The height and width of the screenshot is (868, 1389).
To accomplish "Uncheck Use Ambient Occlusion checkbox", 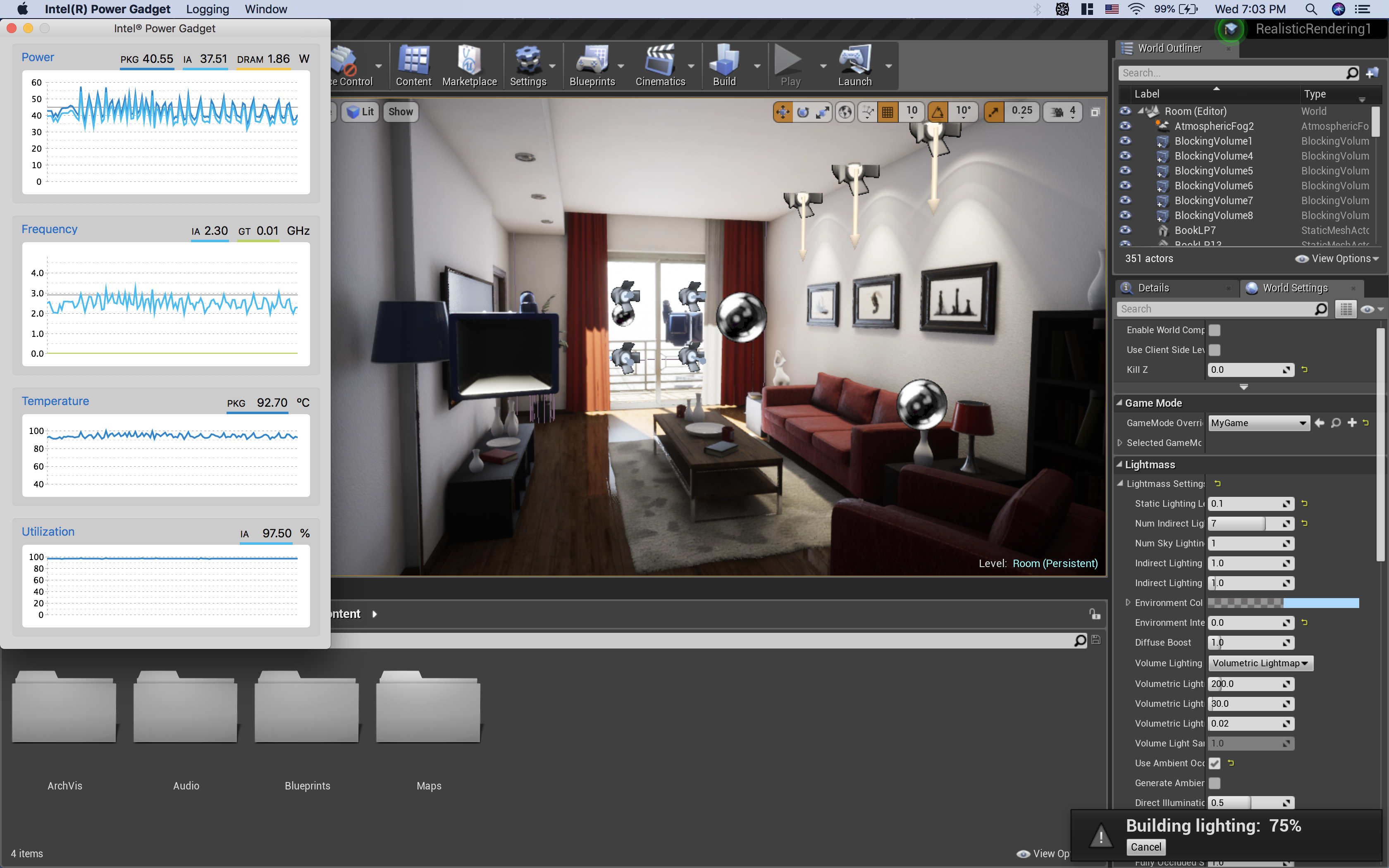I will tap(1215, 763).
